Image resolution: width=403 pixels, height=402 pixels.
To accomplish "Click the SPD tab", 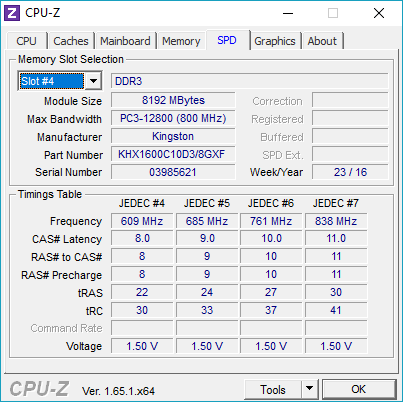I will [x=227, y=40].
